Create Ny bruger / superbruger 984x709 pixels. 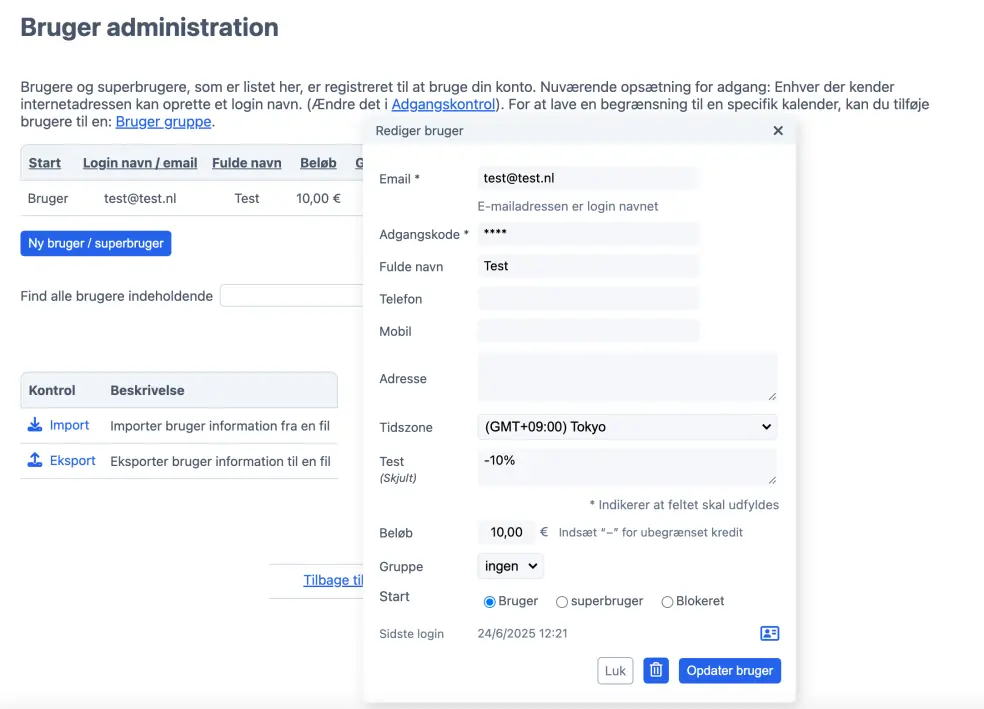[96, 243]
